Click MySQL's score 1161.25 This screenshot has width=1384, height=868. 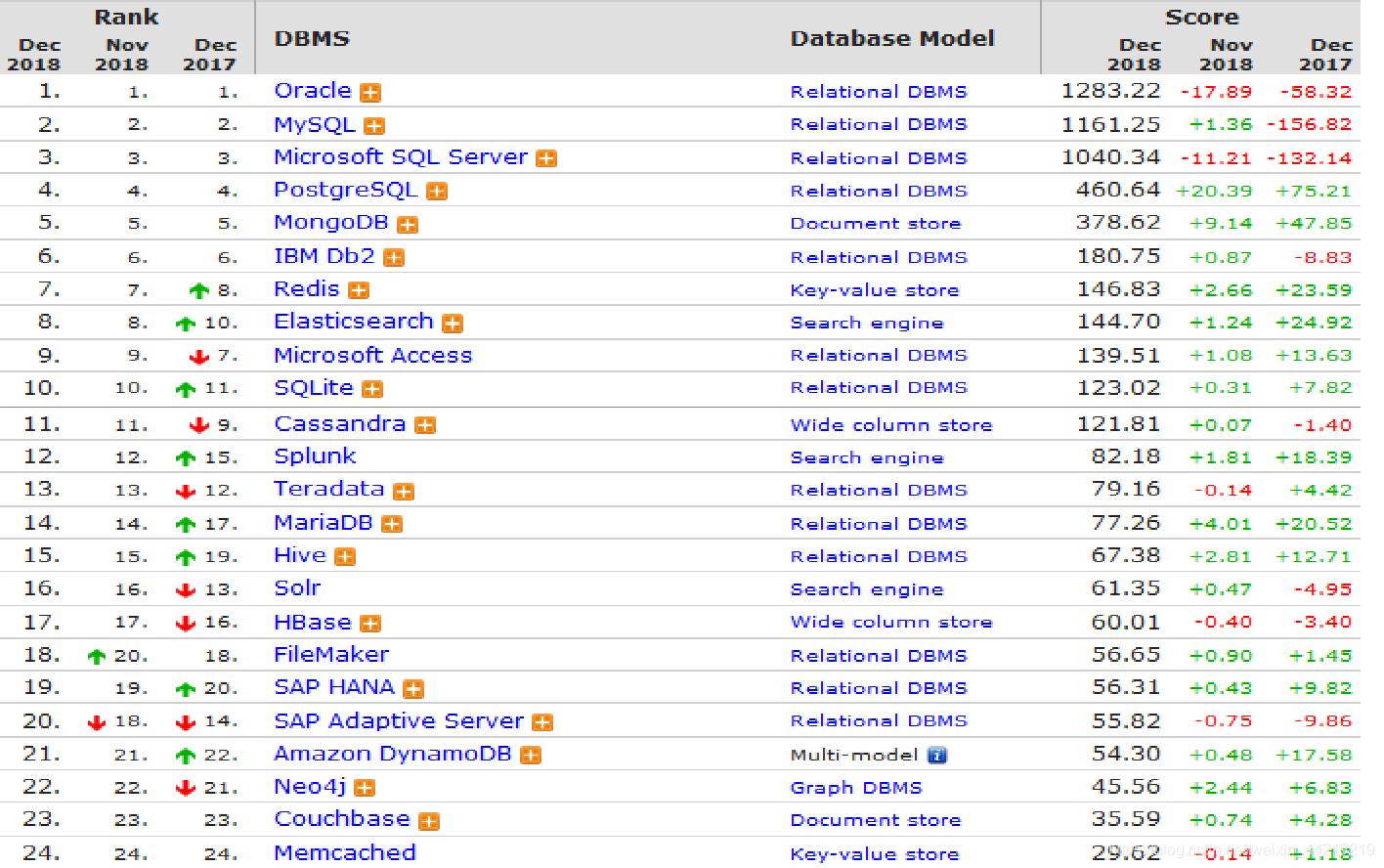[1111, 125]
